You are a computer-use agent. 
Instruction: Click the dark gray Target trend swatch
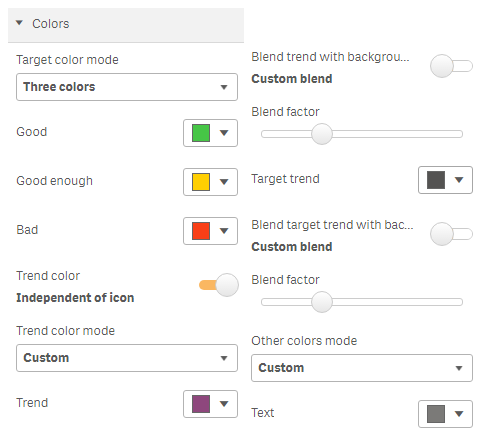coord(436,180)
